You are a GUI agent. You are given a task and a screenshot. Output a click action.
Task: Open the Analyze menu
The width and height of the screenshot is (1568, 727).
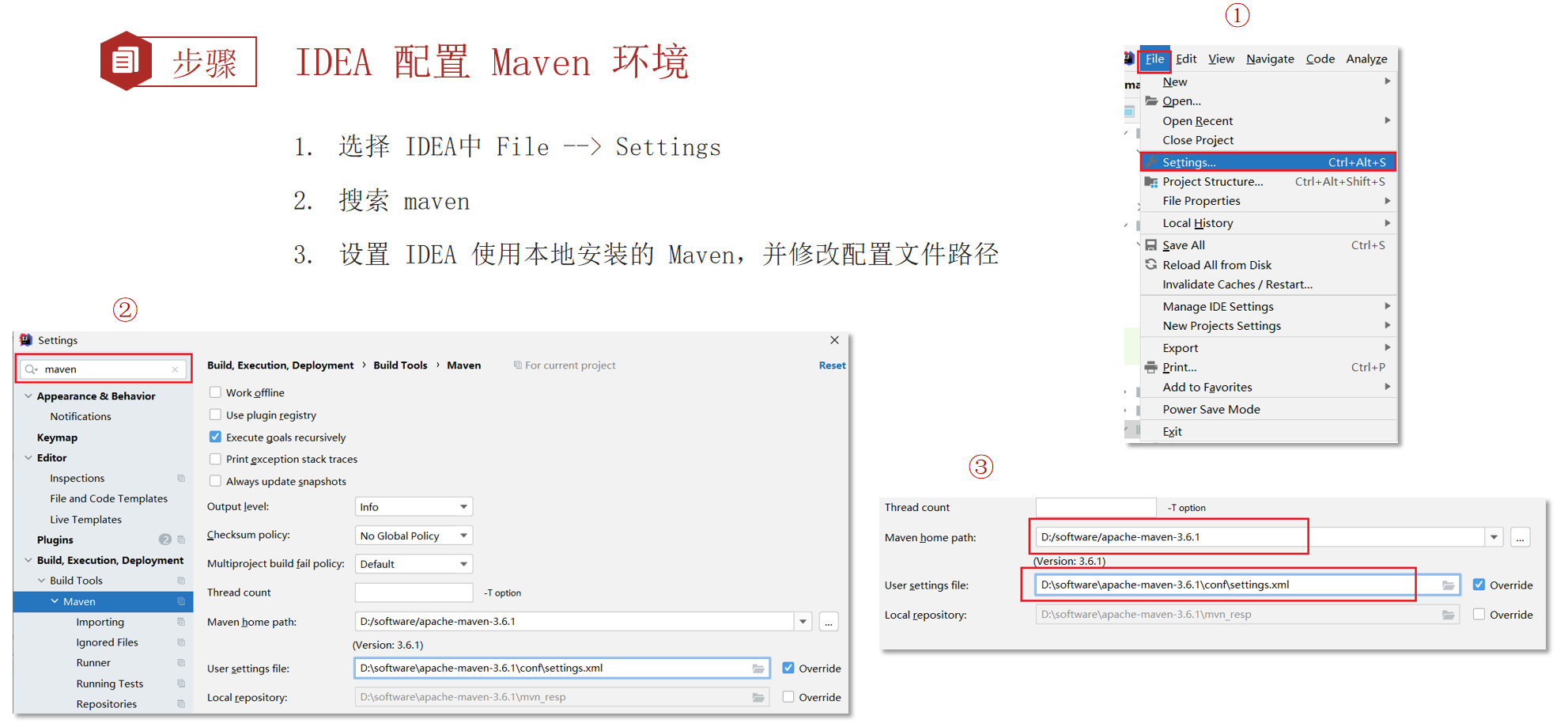(1366, 59)
